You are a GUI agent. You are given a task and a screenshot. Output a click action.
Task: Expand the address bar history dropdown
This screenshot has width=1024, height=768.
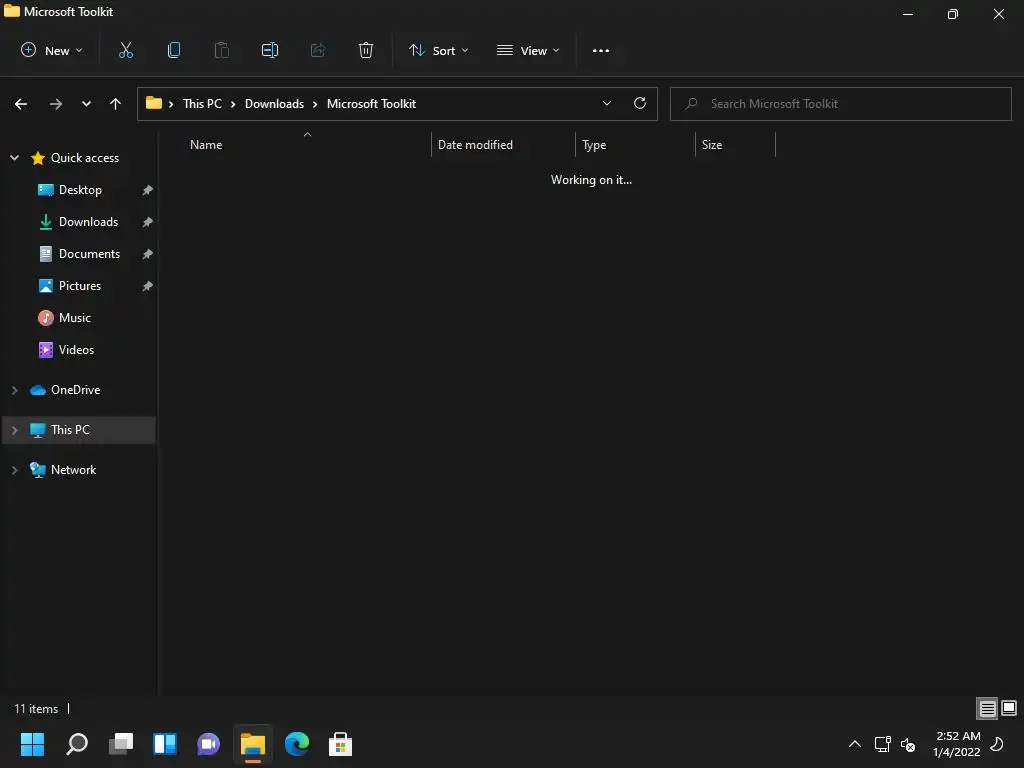coord(607,104)
